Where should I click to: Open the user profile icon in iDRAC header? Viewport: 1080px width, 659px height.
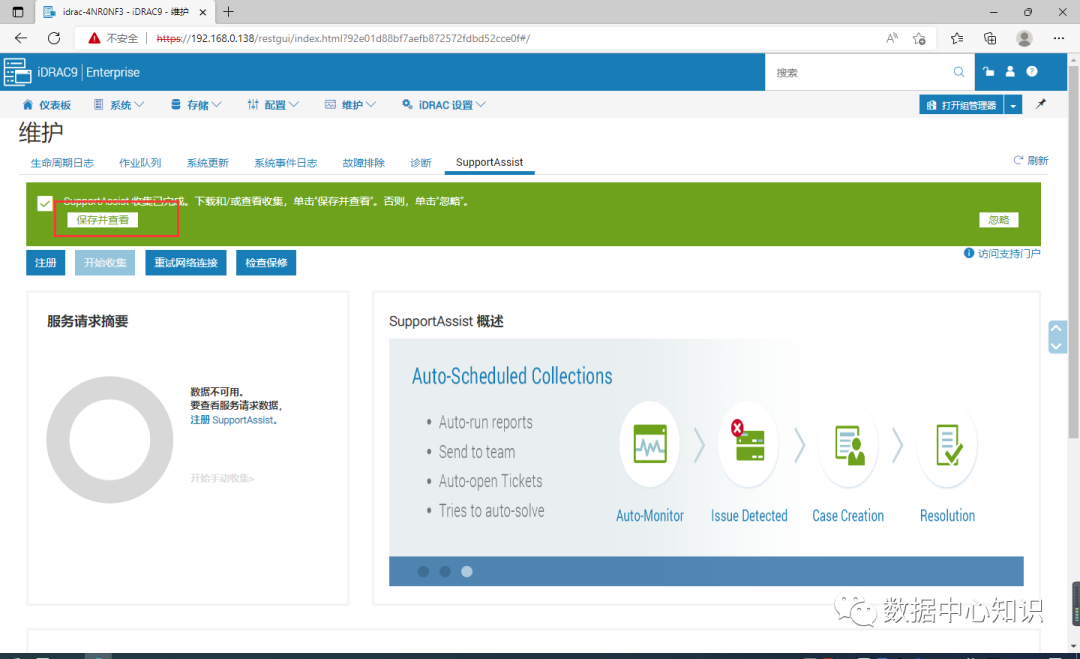tap(1010, 72)
